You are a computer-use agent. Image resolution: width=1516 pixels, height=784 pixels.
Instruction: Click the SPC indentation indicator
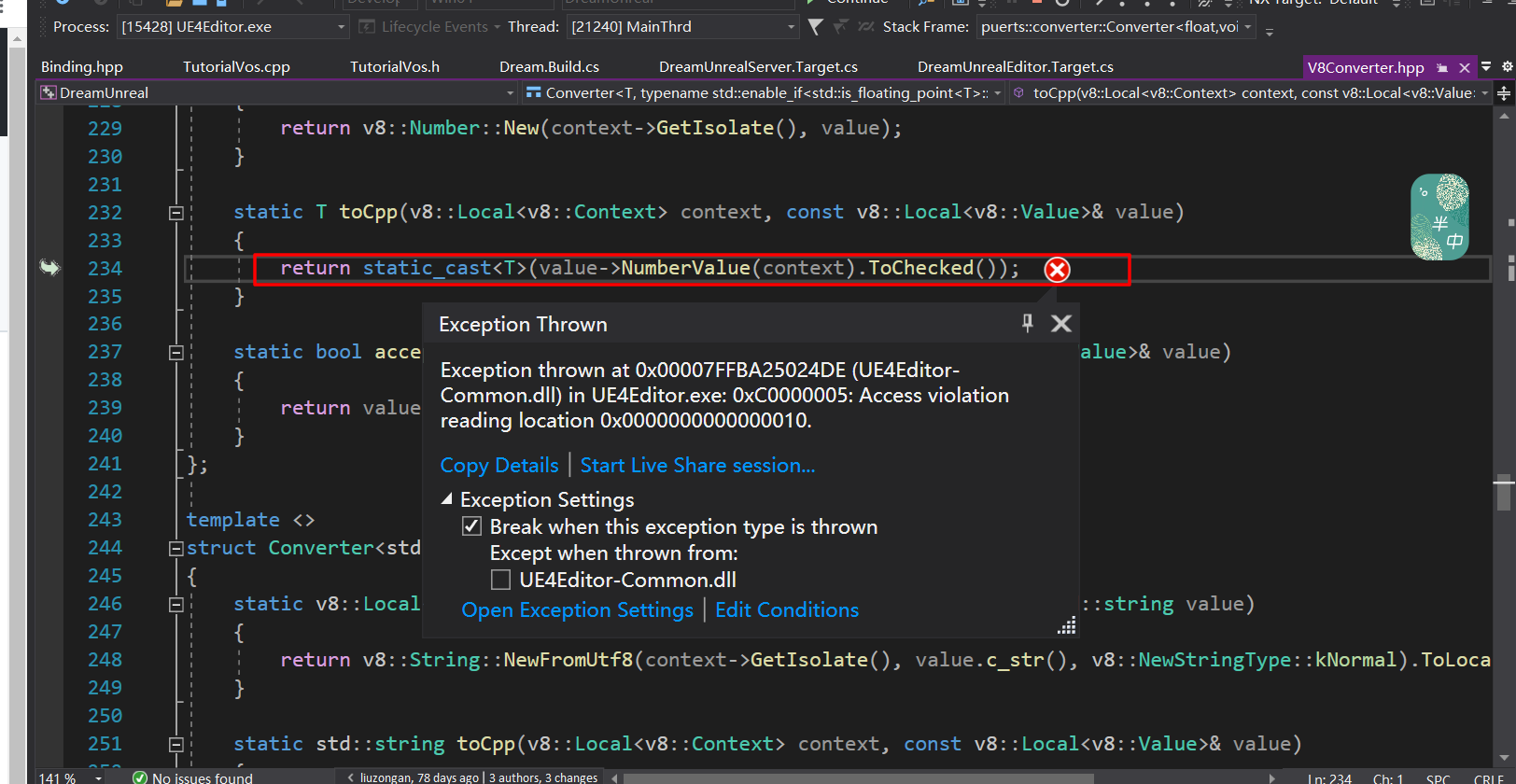click(1439, 778)
